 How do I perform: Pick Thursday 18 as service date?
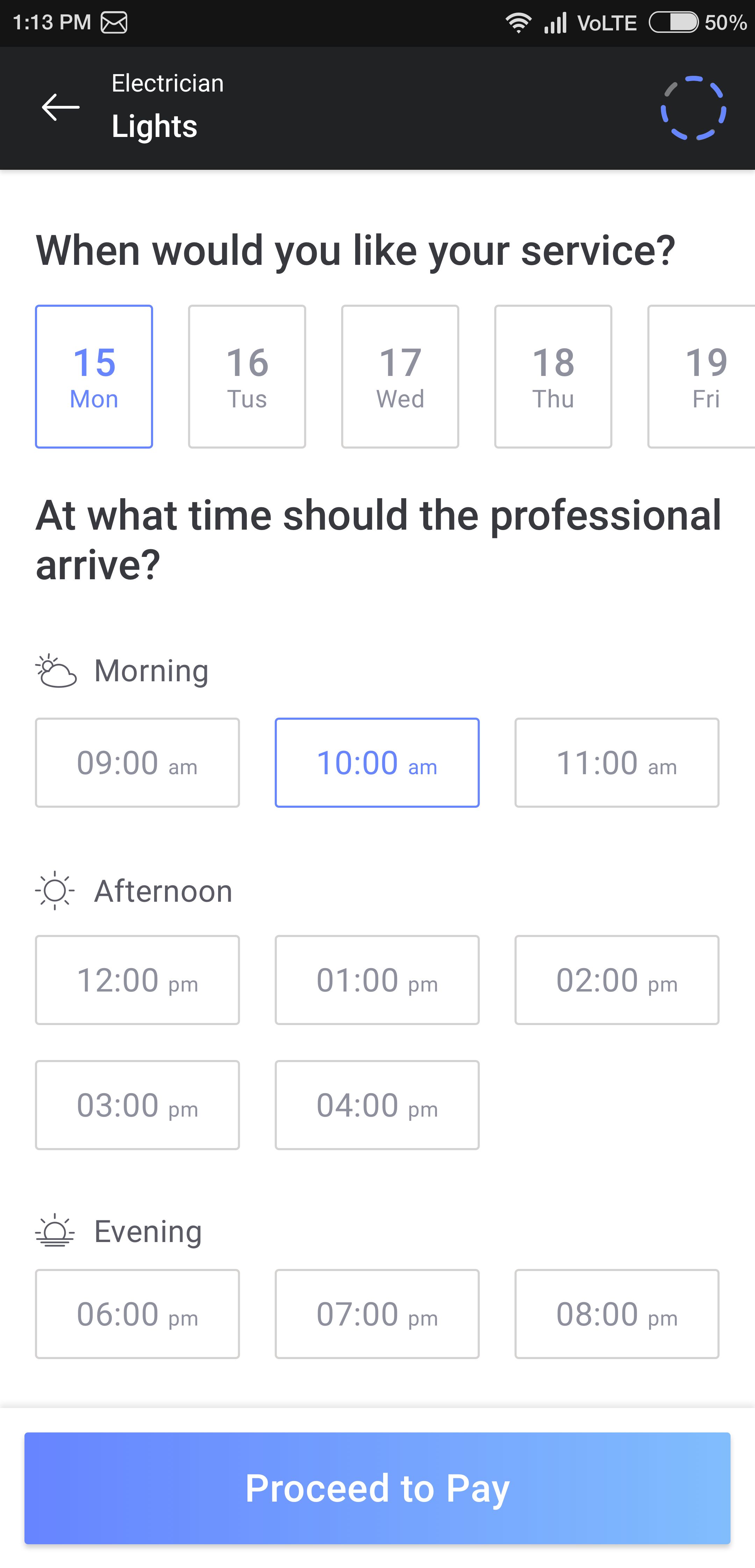tap(553, 376)
